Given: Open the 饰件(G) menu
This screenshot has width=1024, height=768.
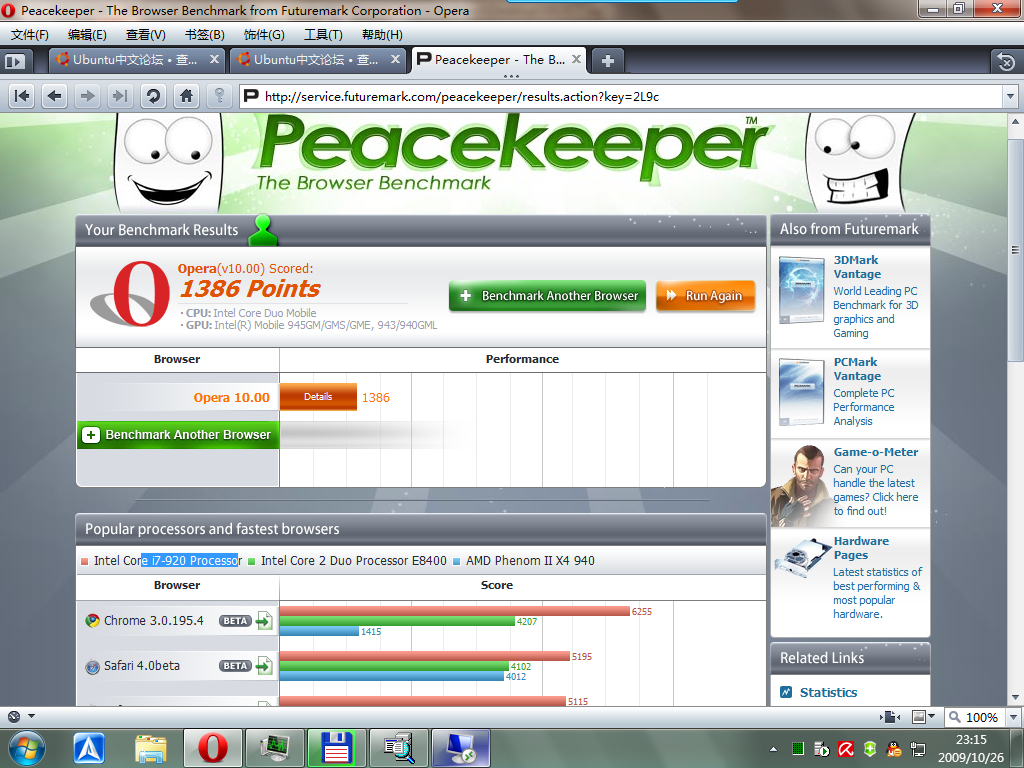Looking at the screenshot, I should (x=264, y=35).
